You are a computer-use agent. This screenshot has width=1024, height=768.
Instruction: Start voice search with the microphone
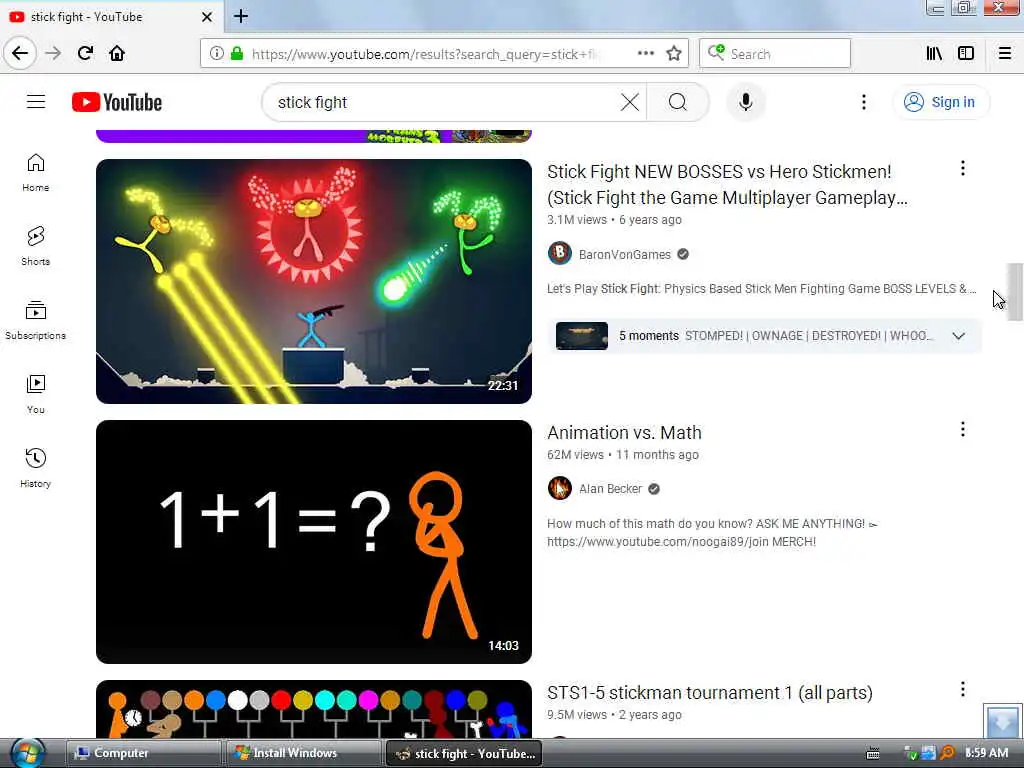(746, 103)
